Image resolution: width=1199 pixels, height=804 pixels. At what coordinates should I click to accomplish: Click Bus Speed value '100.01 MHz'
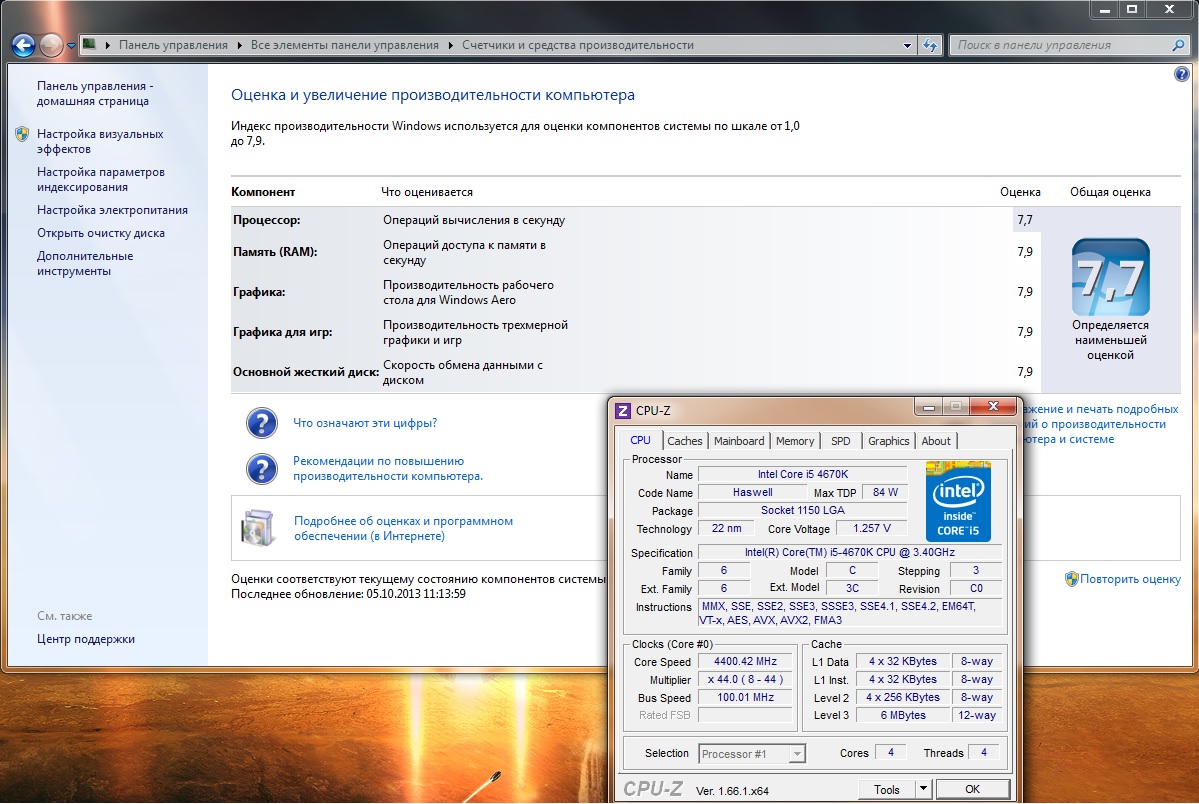(x=745, y=698)
